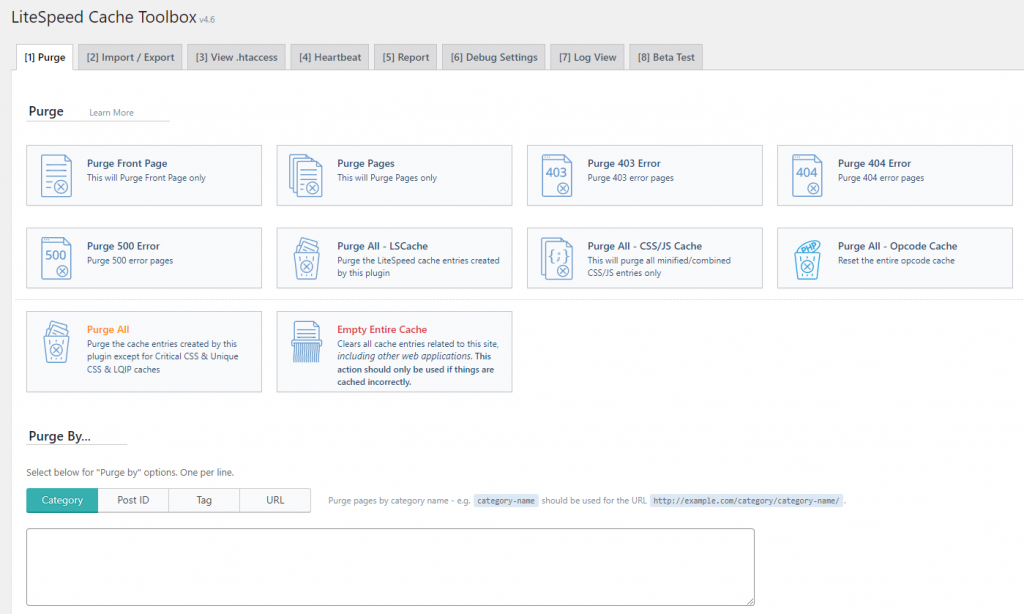Image resolution: width=1024 pixels, height=614 pixels.
Task: Switch to Debug Settings tab
Action: [494, 57]
